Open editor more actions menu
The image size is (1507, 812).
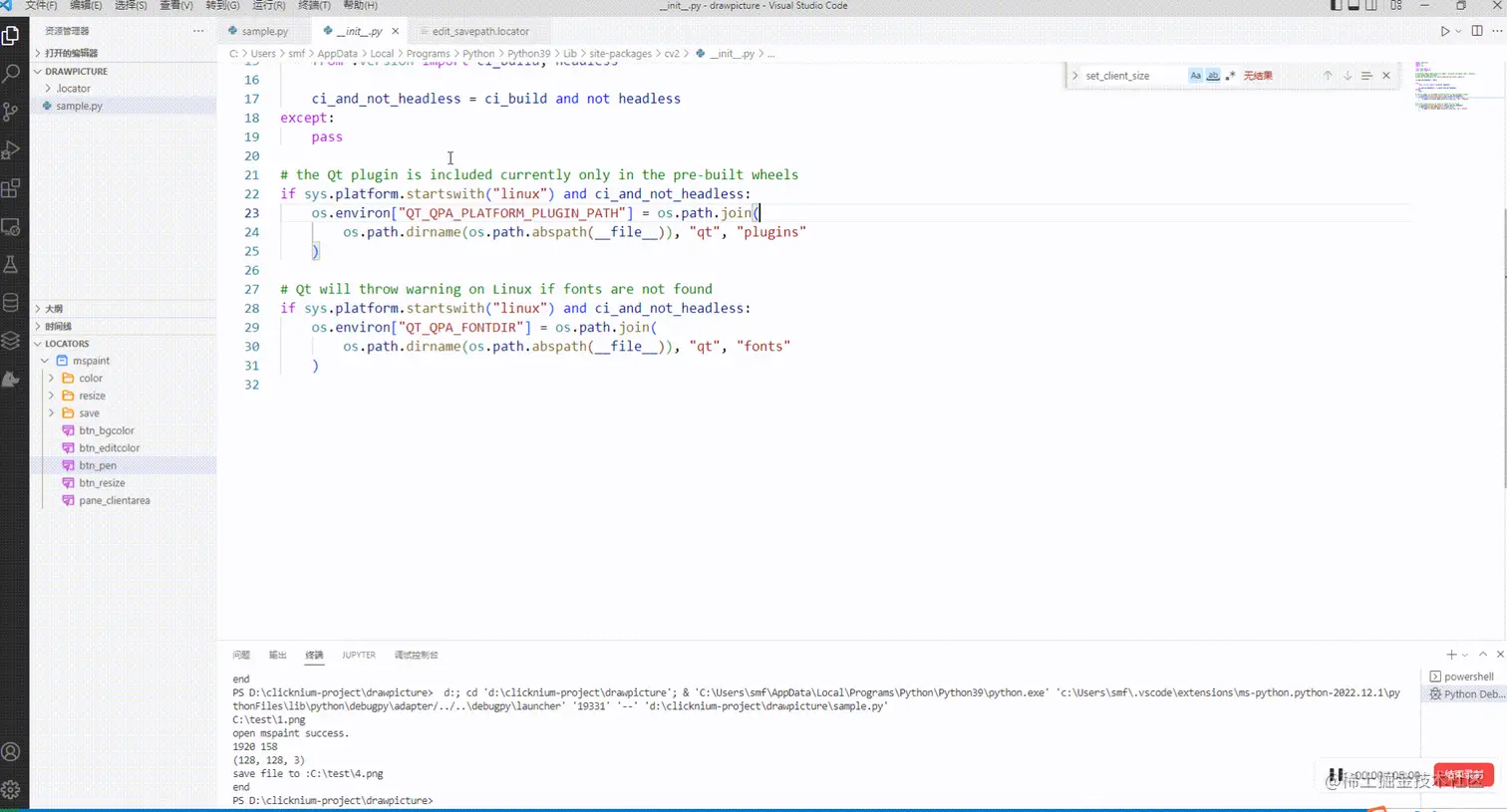click(x=1497, y=32)
